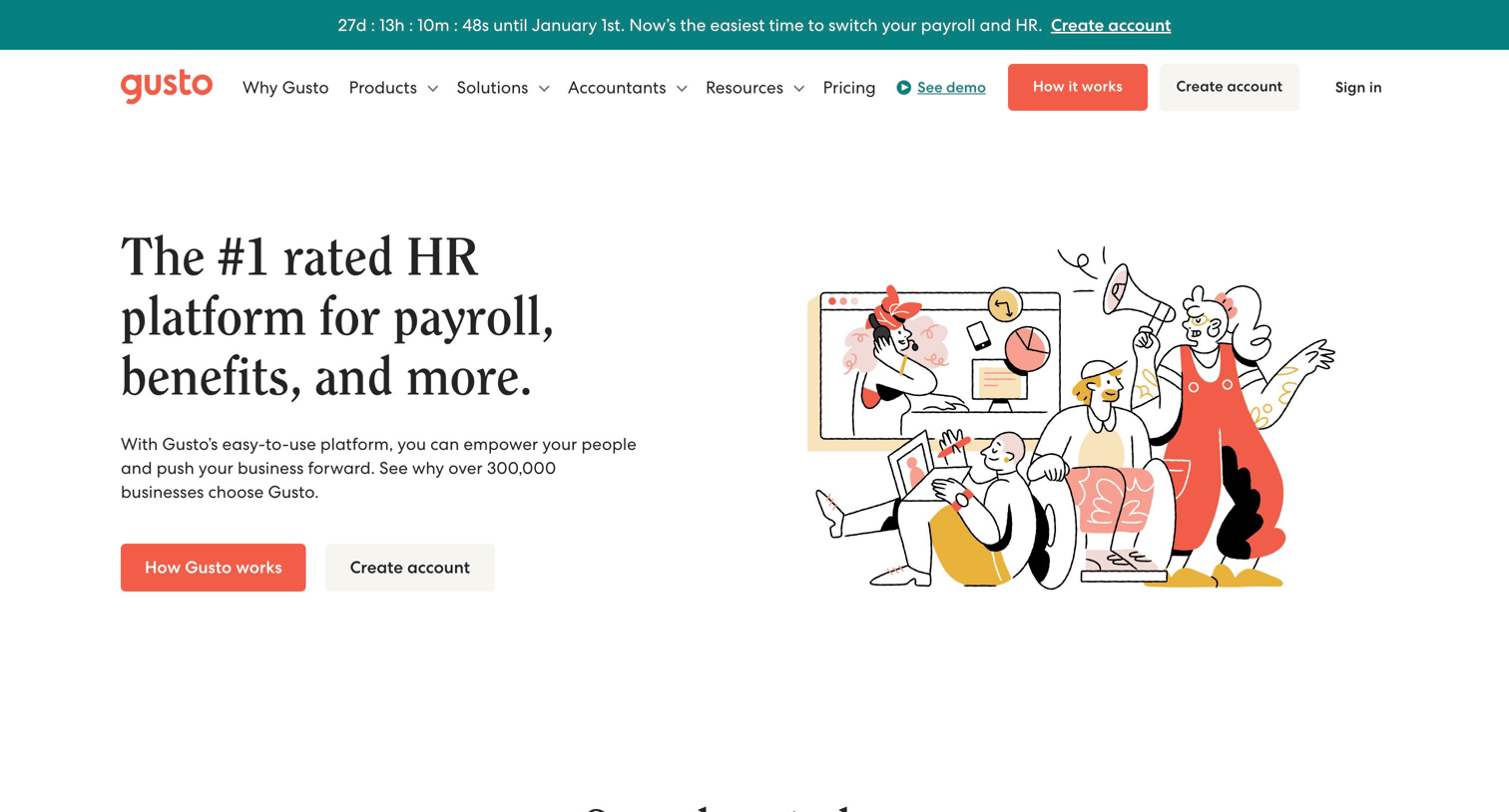Click the Sign in link
Viewport: 1509px width, 812px height.
[1358, 88]
